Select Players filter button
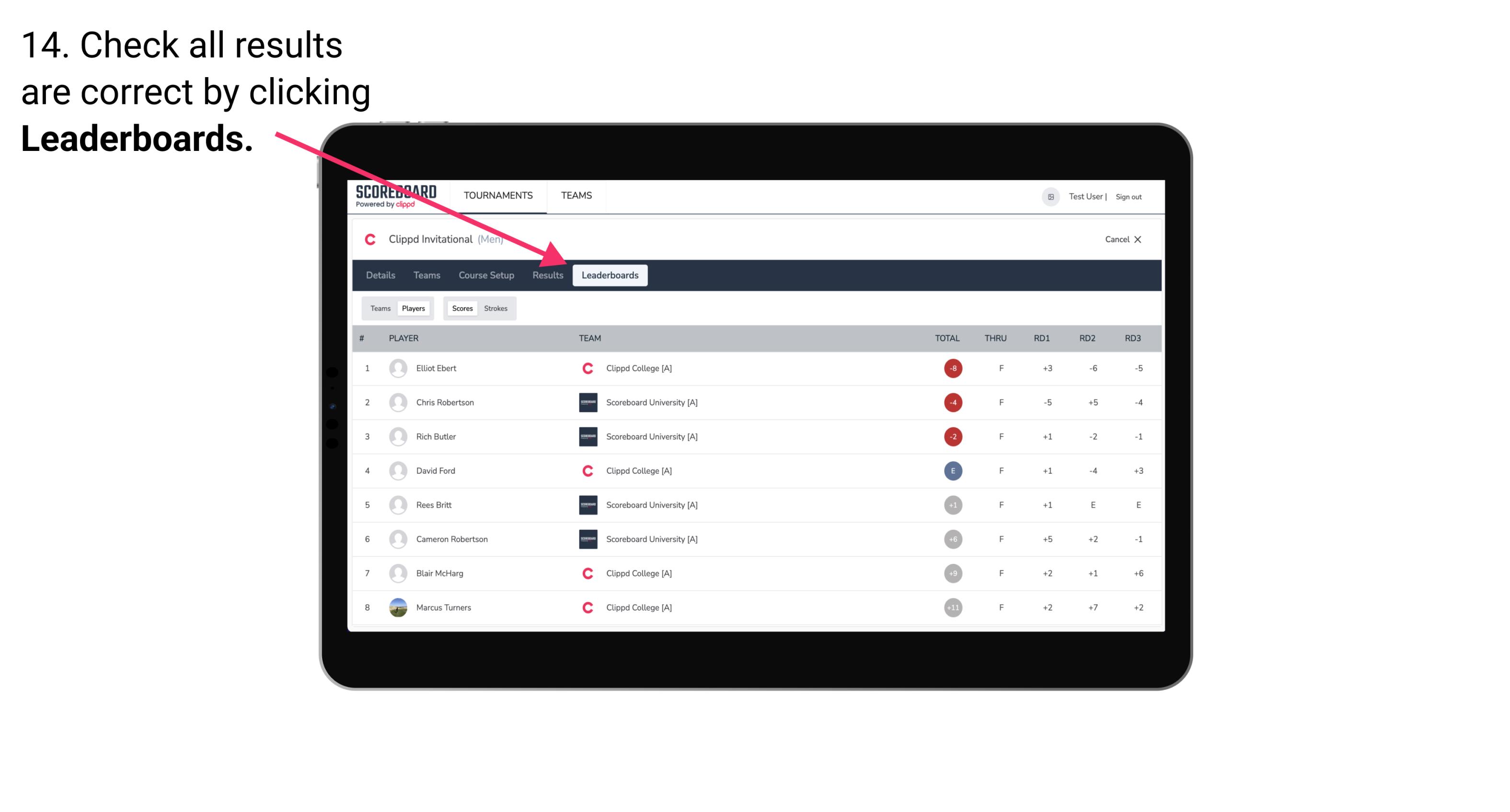This screenshot has height=812, width=1510. [412, 308]
